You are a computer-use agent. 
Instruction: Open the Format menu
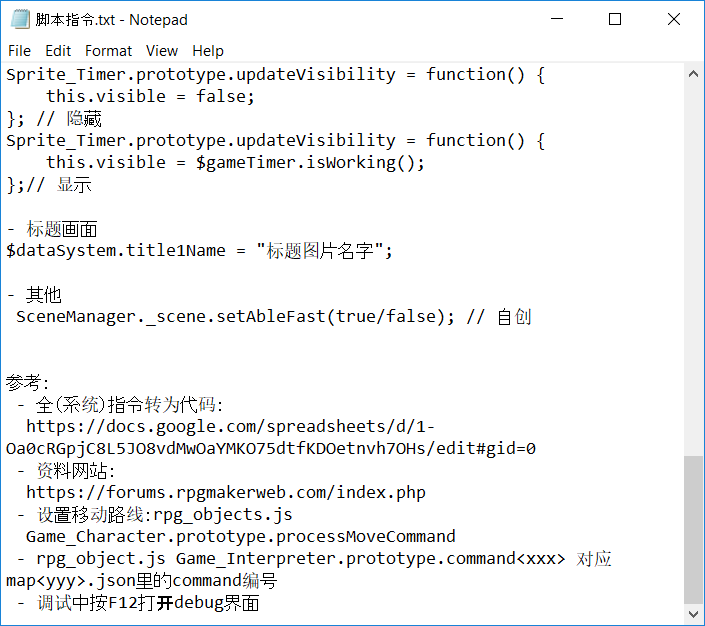pos(108,51)
